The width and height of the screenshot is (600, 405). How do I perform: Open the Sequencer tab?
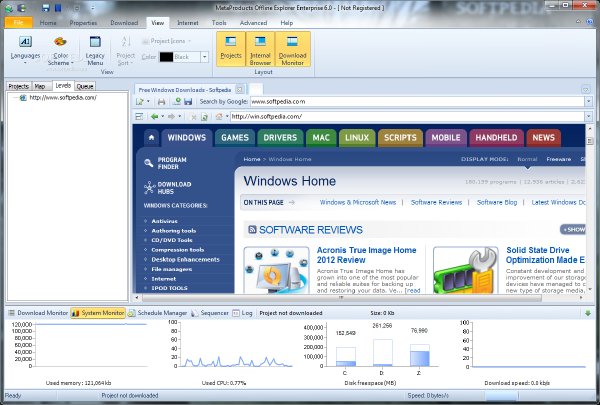tap(210, 313)
